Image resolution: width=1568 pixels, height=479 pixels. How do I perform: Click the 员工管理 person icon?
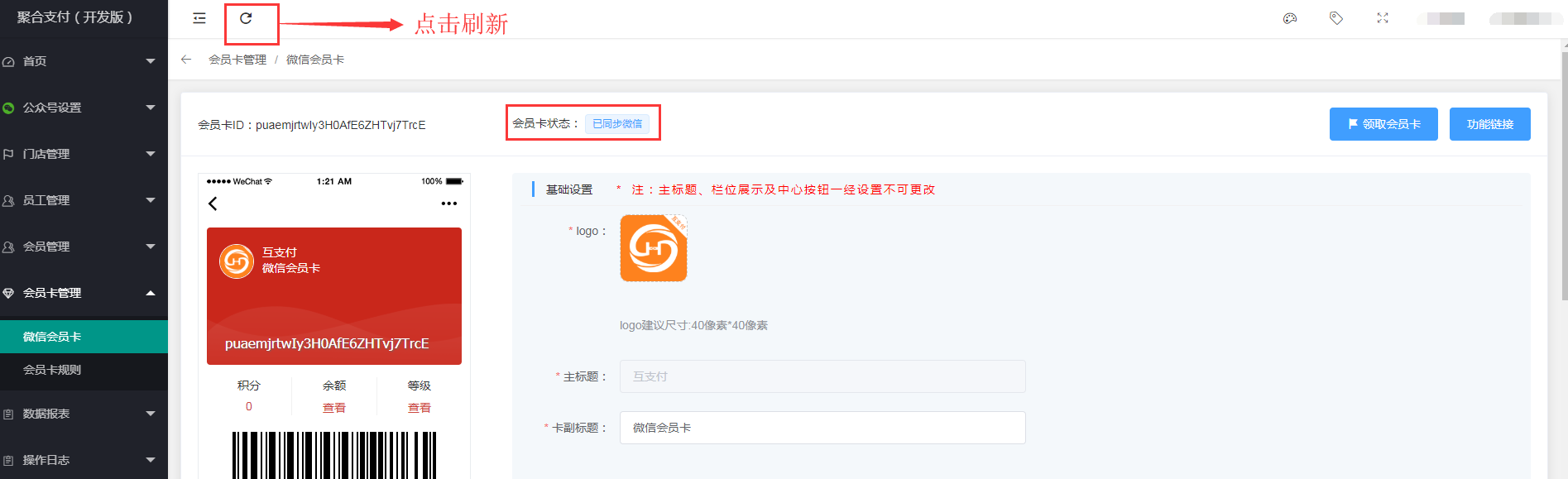(8, 200)
